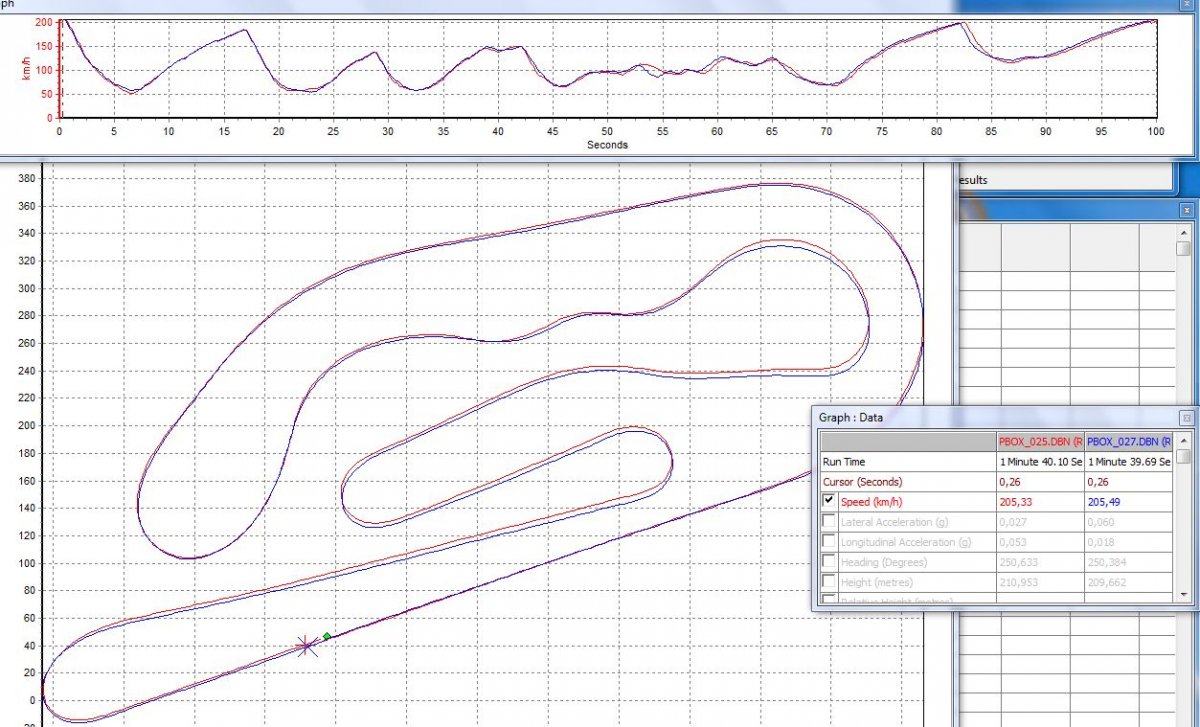This screenshot has height=727, width=1200.
Task: Click the results table scrollbar thumb
Action: click(1184, 249)
